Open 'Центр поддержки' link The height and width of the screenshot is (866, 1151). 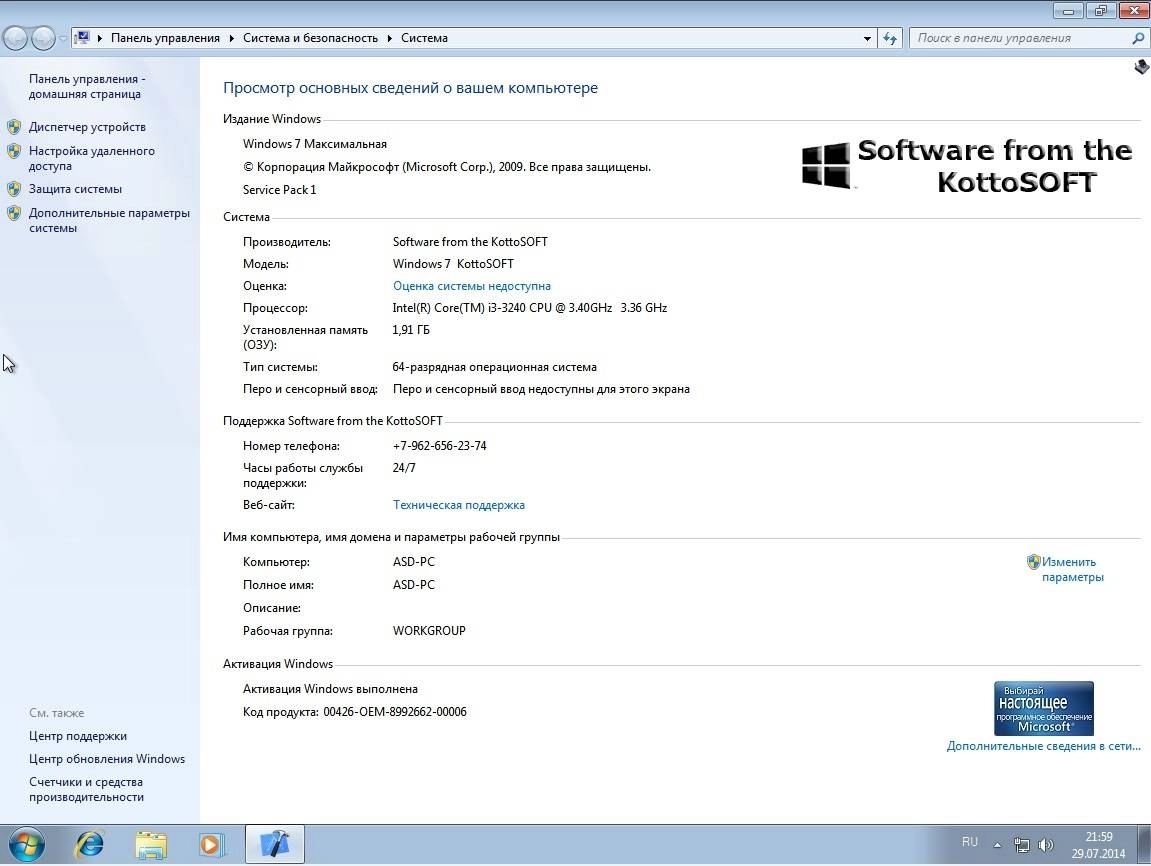click(x=78, y=736)
